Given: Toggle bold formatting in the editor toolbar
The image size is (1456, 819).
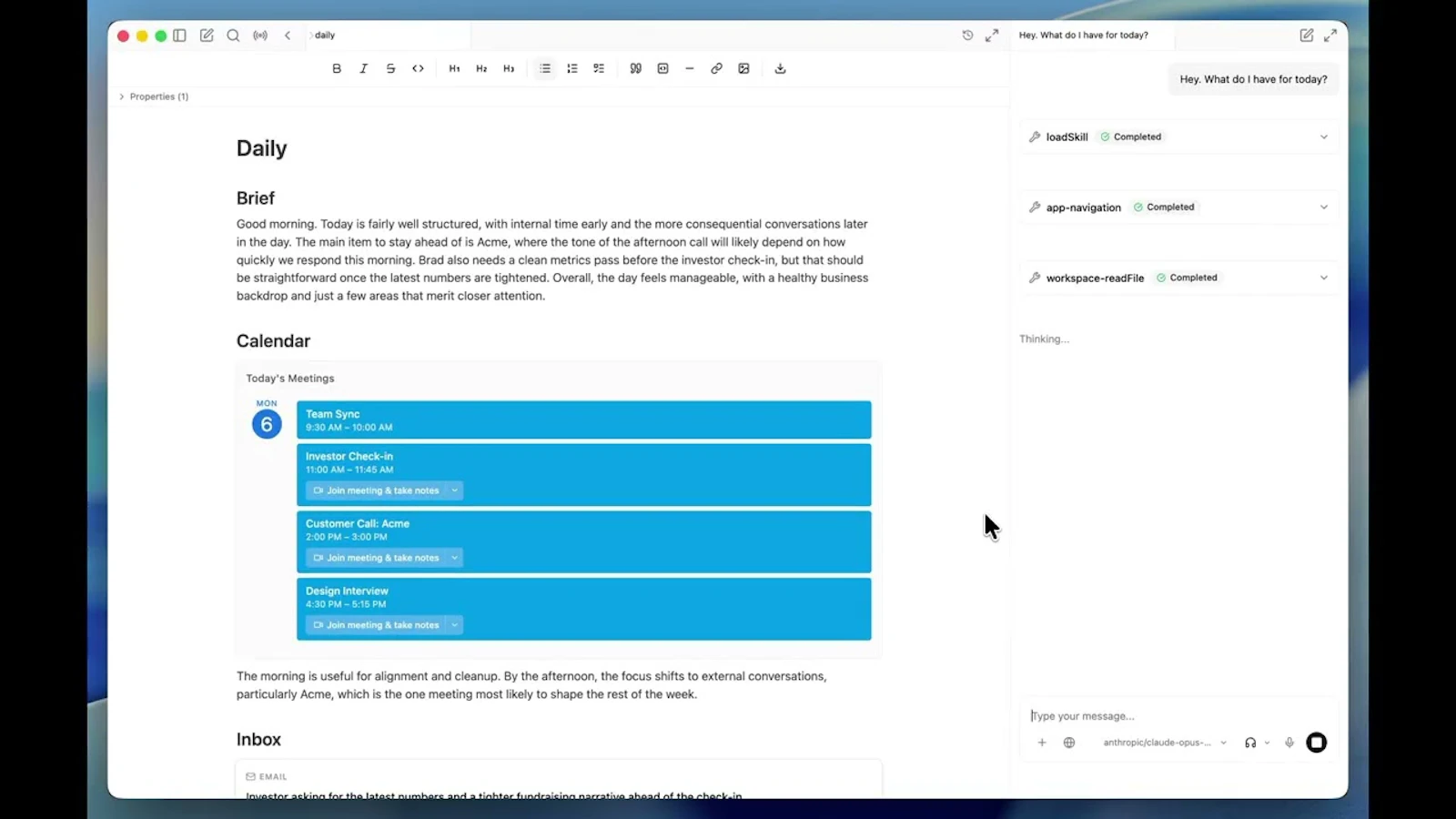Looking at the screenshot, I should point(337,68).
